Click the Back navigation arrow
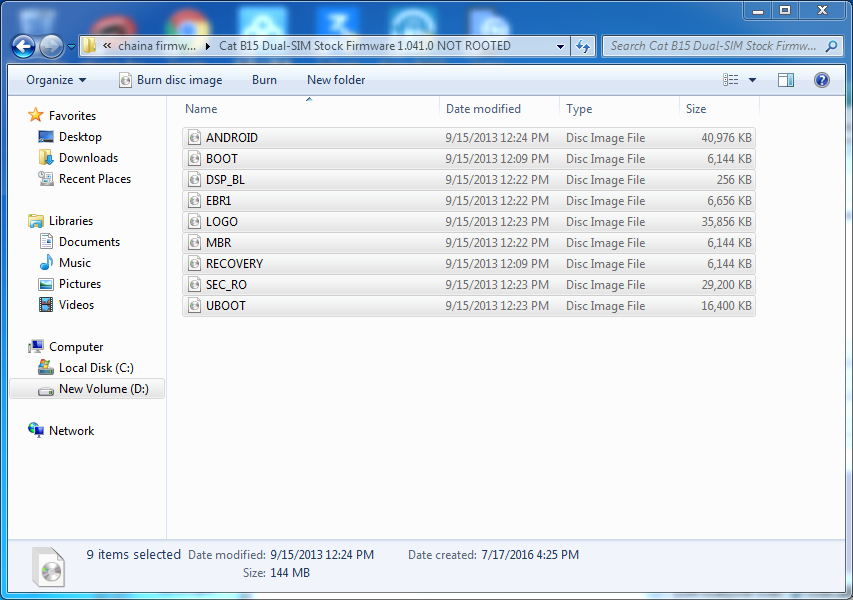The height and width of the screenshot is (600, 853). 23,47
